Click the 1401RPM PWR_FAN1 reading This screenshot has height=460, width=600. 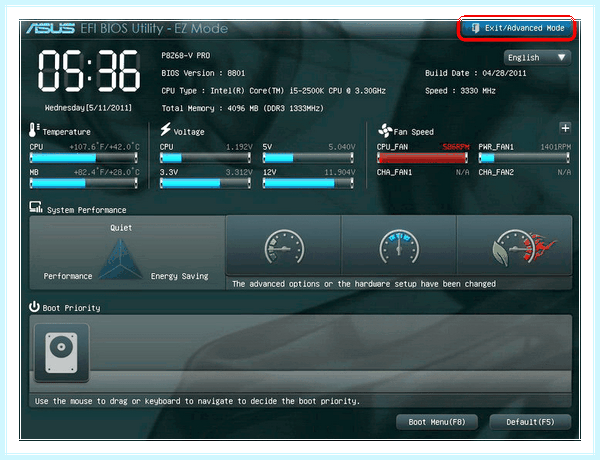point(556,147)
